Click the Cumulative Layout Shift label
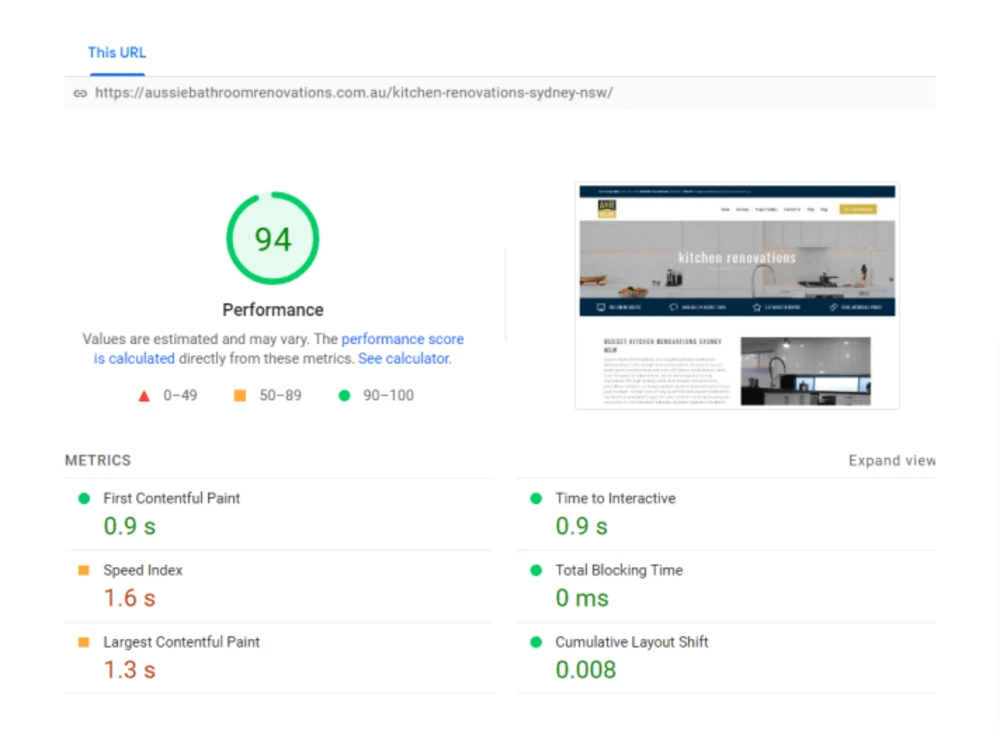The image size is (1000, 750). coord(632,642)
